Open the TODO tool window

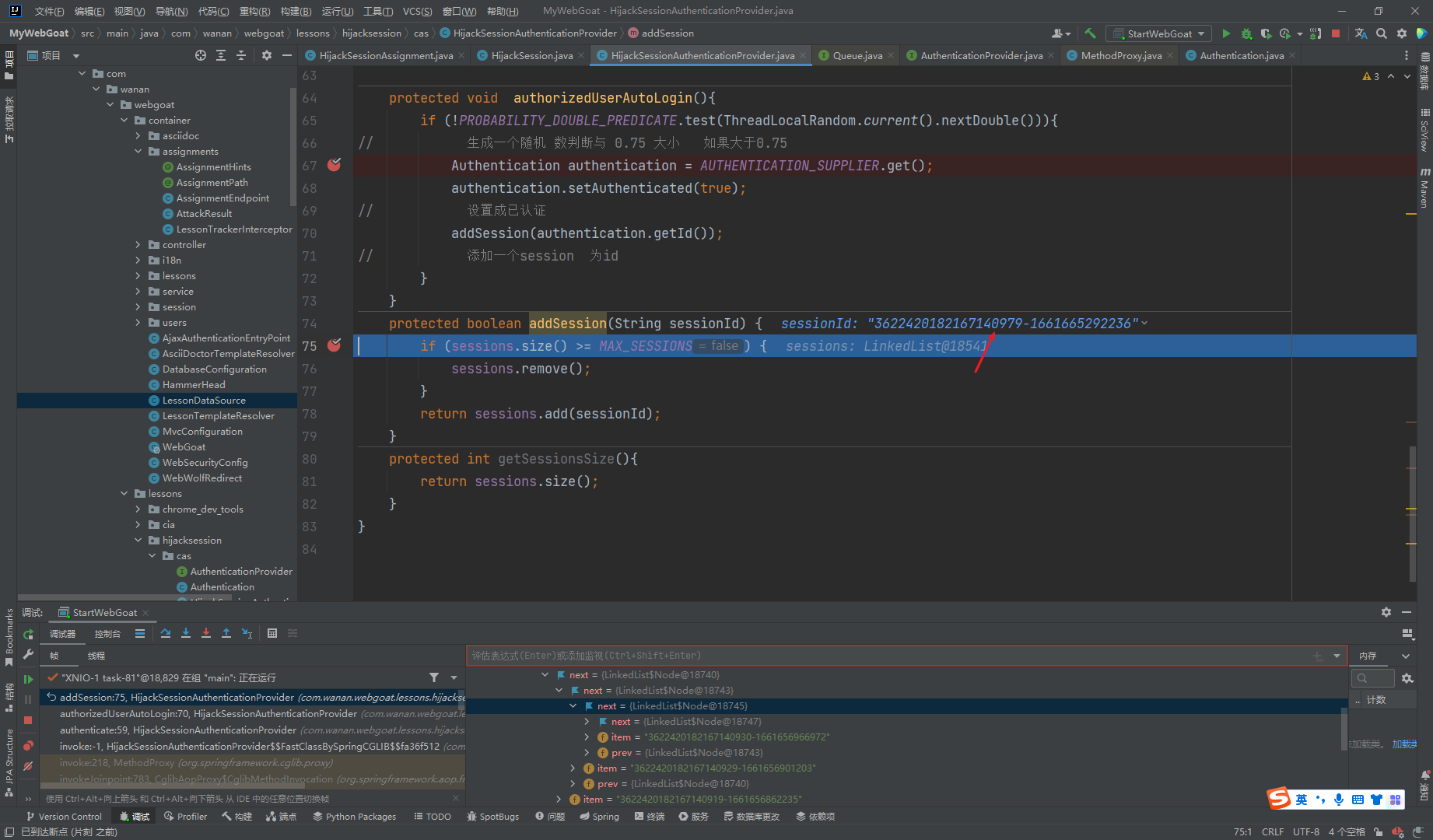[433, 816]
